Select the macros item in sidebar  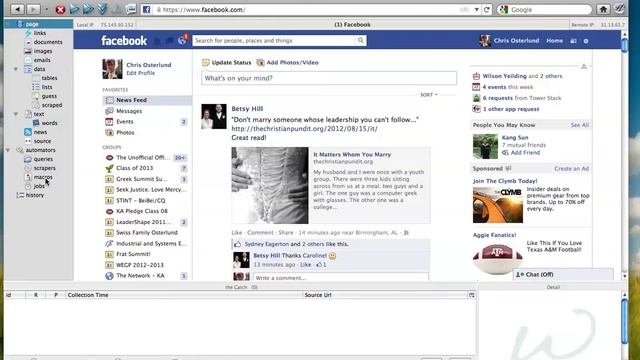click(x=43, y=177)
